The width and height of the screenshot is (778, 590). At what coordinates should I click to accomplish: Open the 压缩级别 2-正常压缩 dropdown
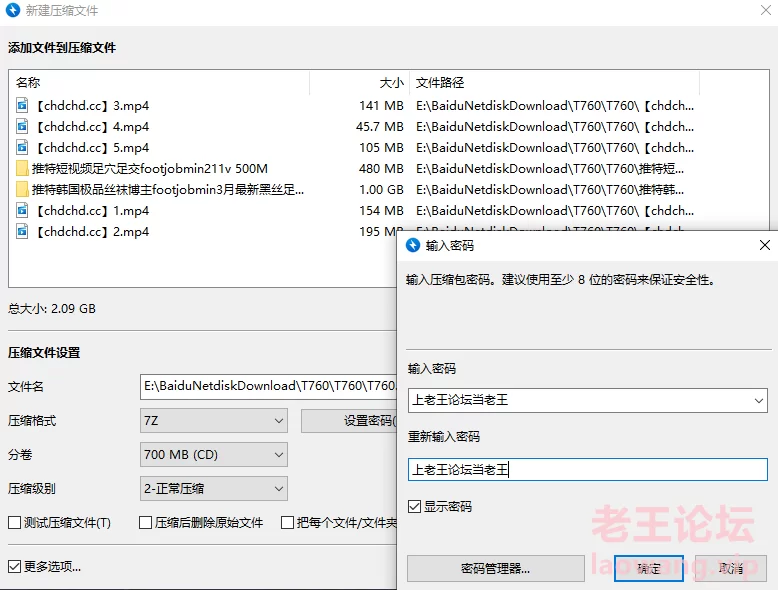tap(214, 488)
